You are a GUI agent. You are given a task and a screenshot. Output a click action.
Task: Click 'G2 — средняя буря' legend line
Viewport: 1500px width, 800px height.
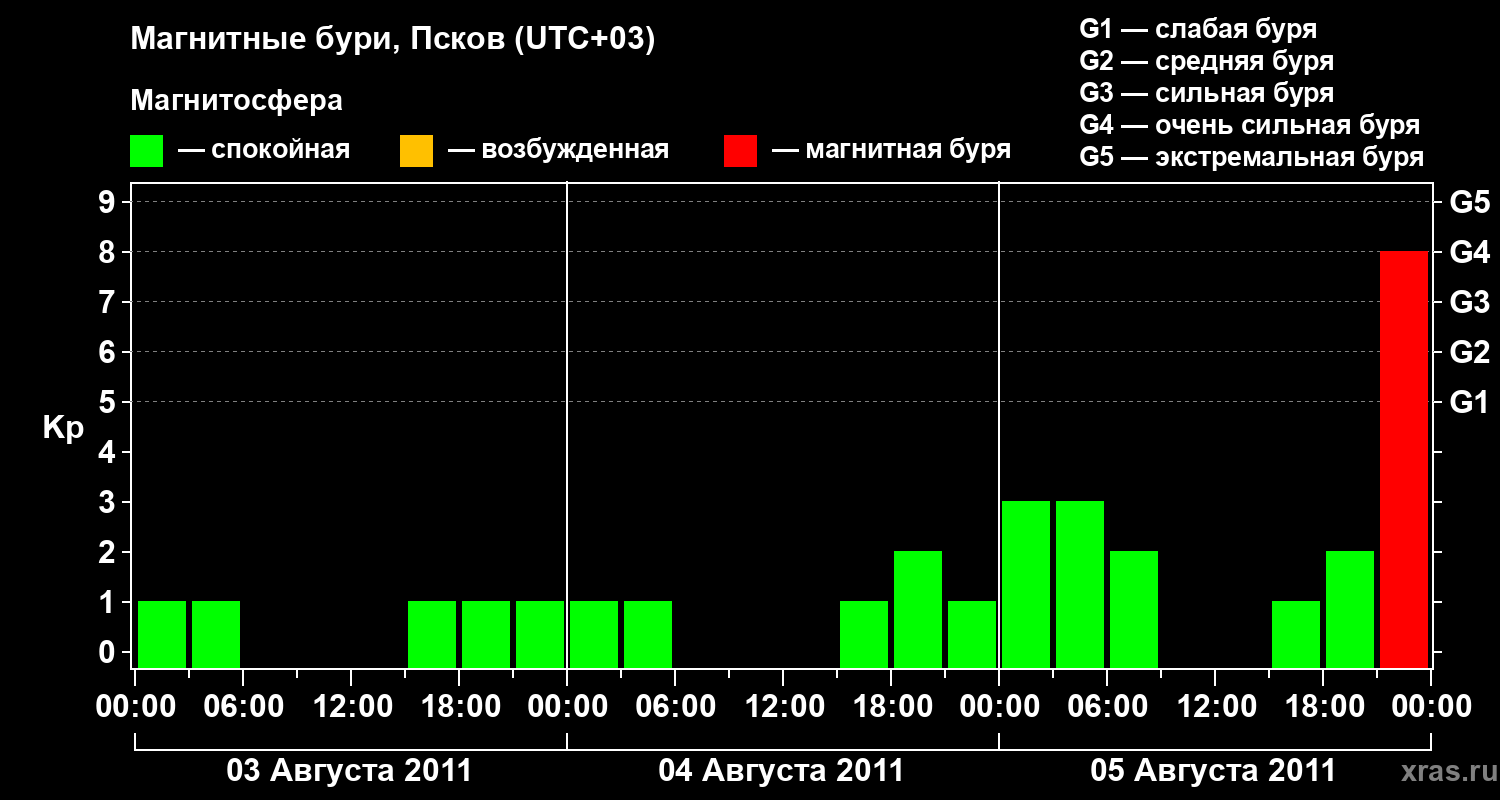[1206, 61]
